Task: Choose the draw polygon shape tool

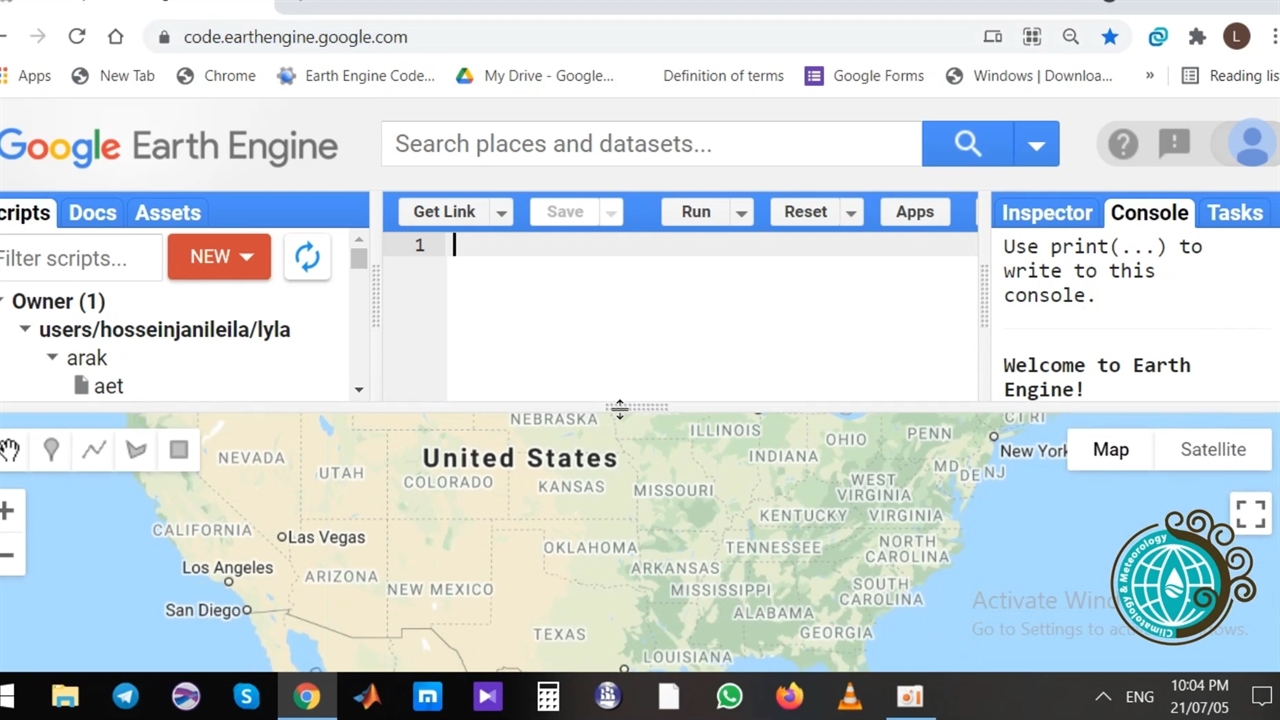Action: click(136, 450)
